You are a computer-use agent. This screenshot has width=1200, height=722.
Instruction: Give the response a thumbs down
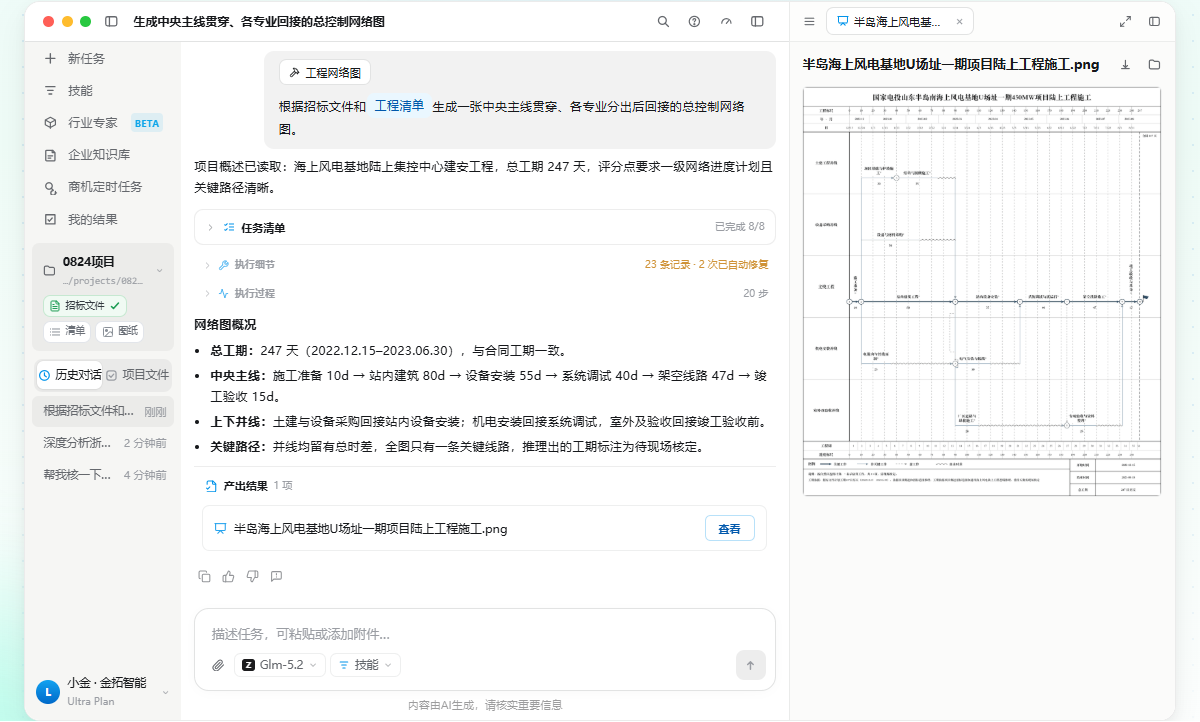point(252,576)
